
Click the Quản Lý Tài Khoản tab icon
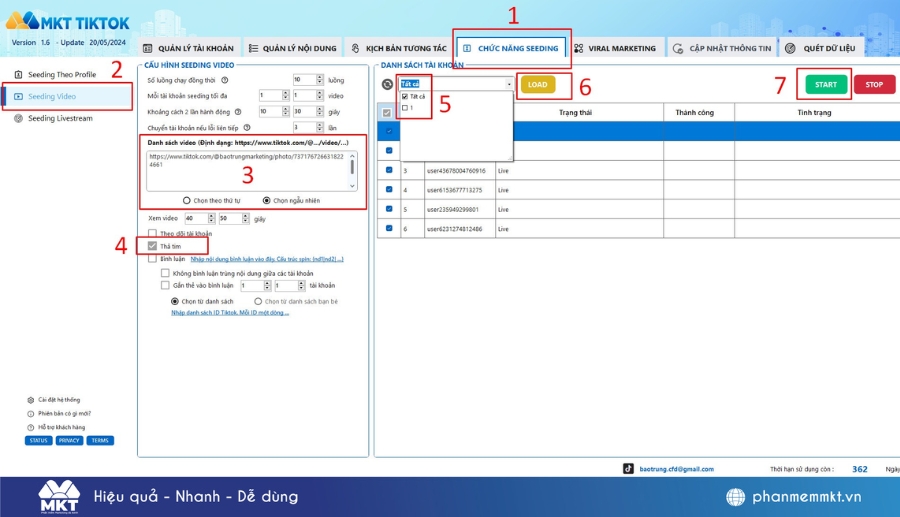[148, 48]
